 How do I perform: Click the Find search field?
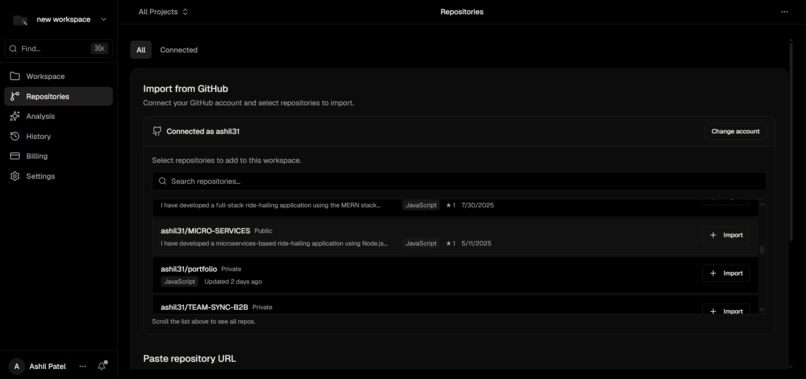coord(59,49)
